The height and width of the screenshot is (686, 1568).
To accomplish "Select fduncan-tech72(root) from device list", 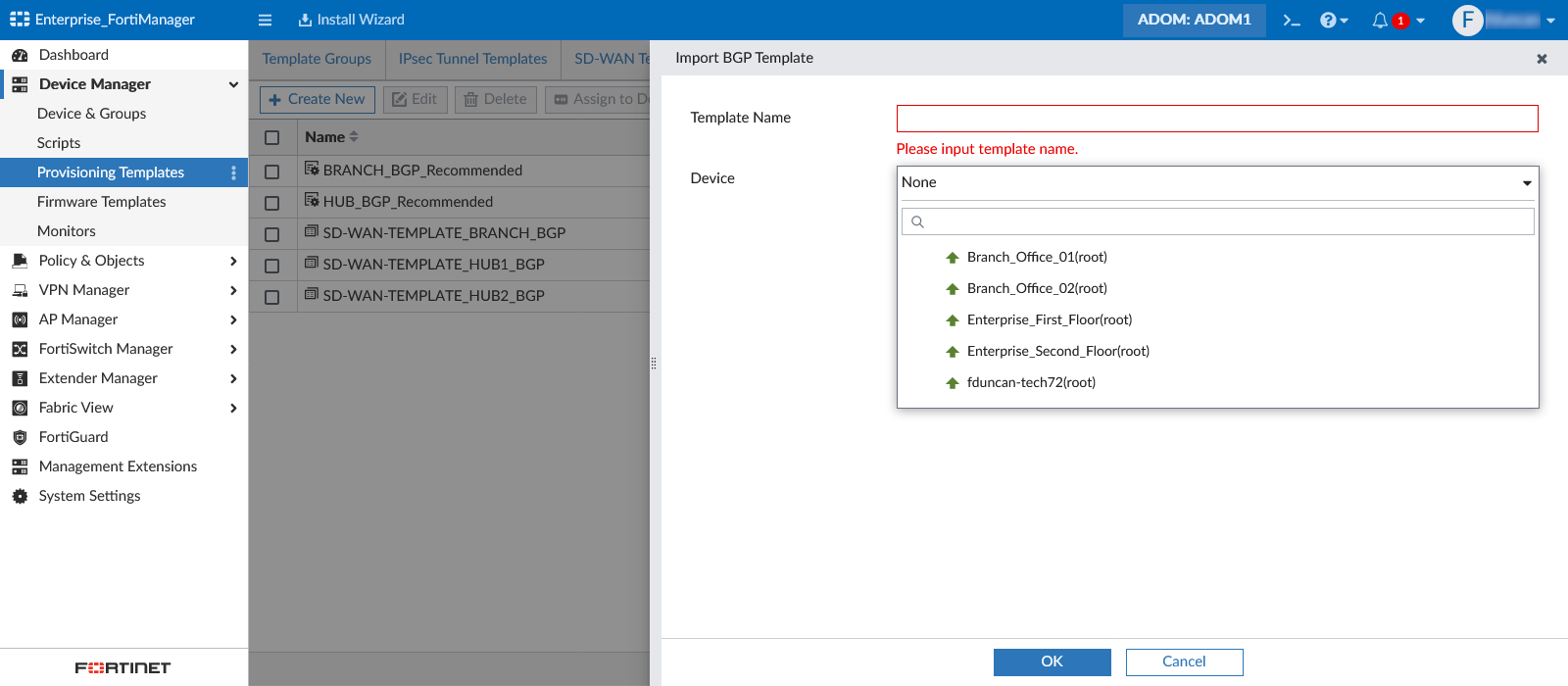I will (x=1031, y=382).
